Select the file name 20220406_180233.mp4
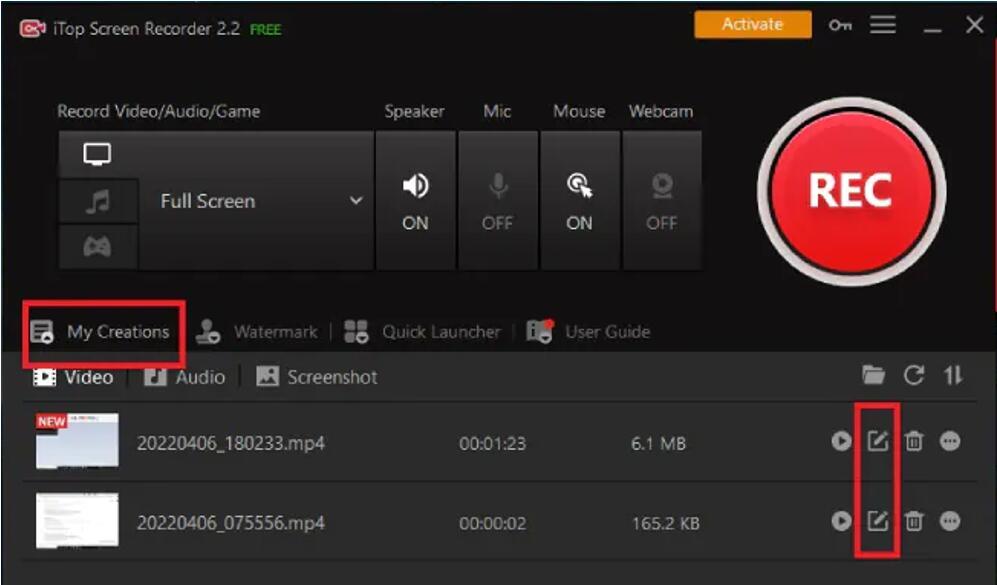 (231, 443)
